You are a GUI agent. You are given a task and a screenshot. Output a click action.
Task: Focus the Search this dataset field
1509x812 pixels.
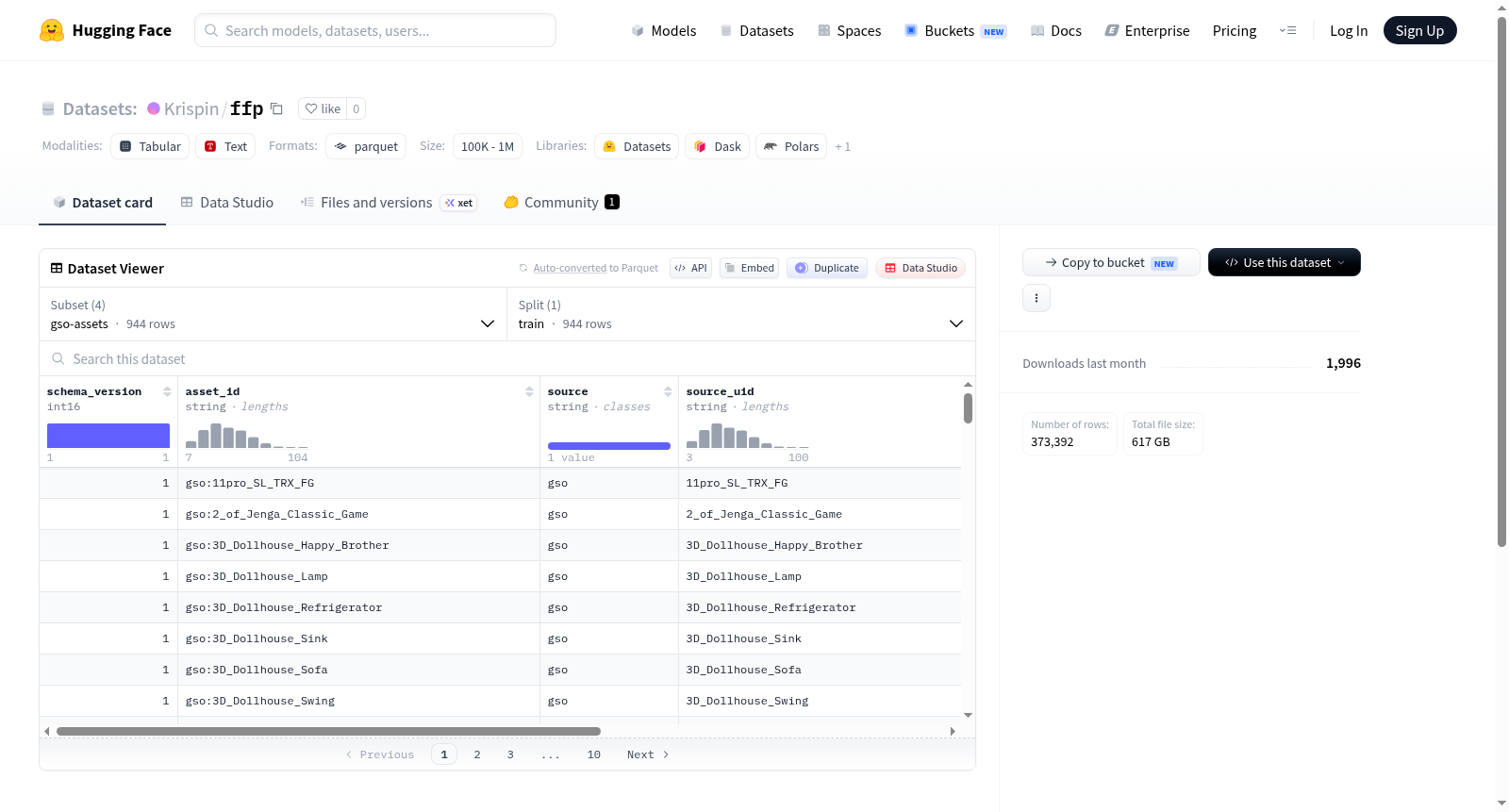coord(507,359)
